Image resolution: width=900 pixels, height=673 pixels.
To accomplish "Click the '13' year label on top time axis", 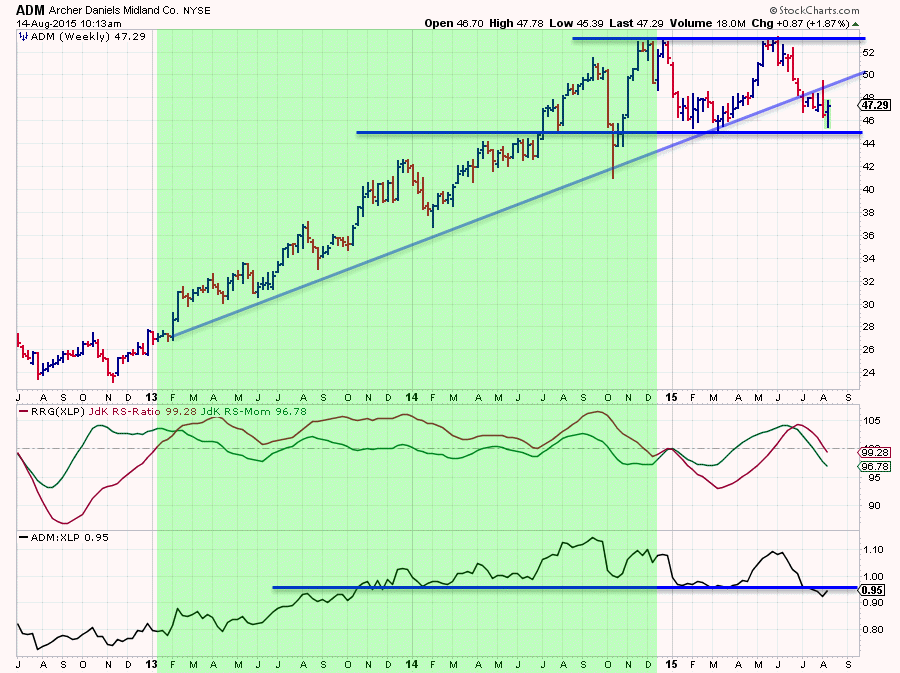I will [x=151, y=397].
